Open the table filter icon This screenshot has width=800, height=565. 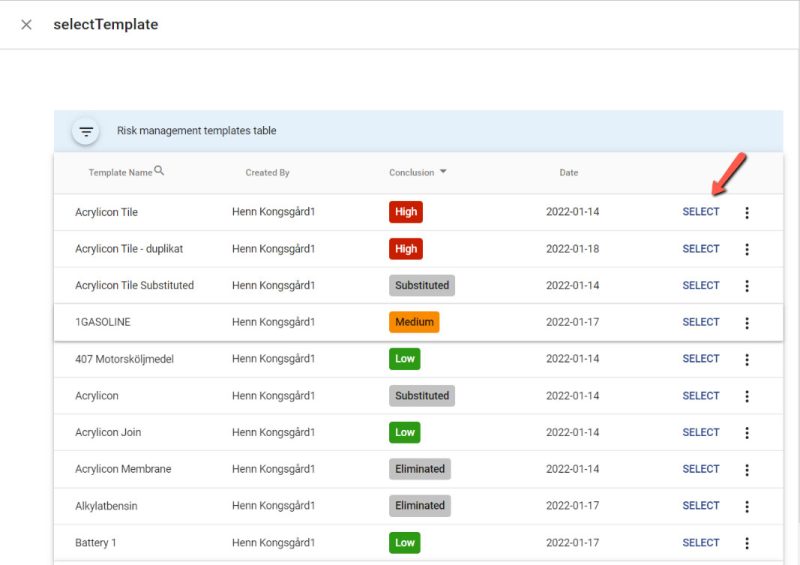coord(86,131)
